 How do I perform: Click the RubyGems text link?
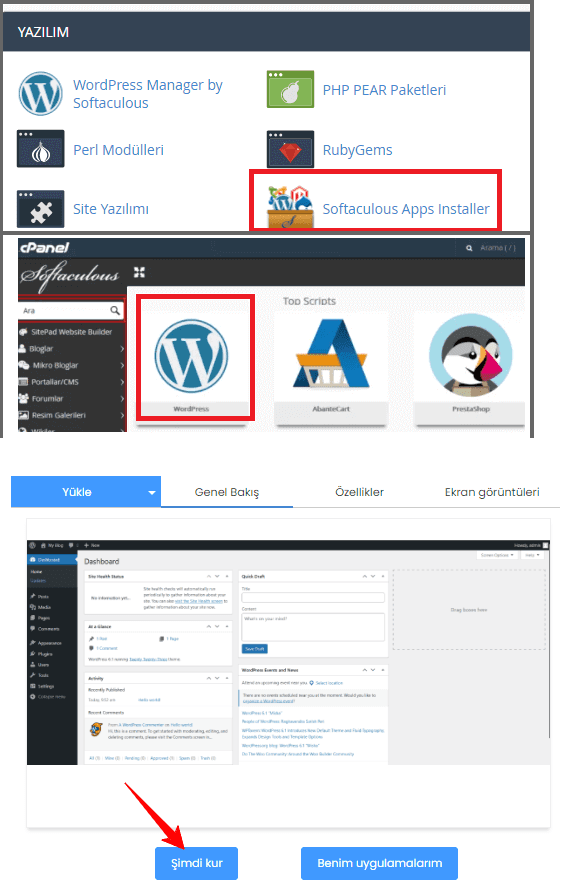(x=357, y=150)
